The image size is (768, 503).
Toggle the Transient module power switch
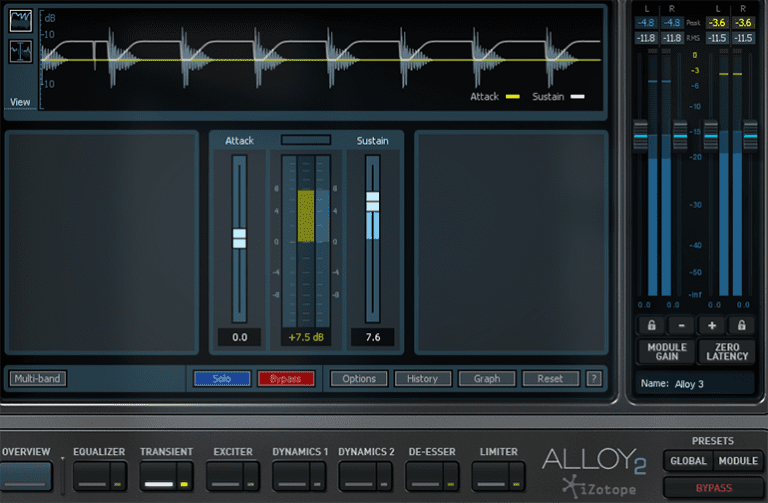point(184,476)
